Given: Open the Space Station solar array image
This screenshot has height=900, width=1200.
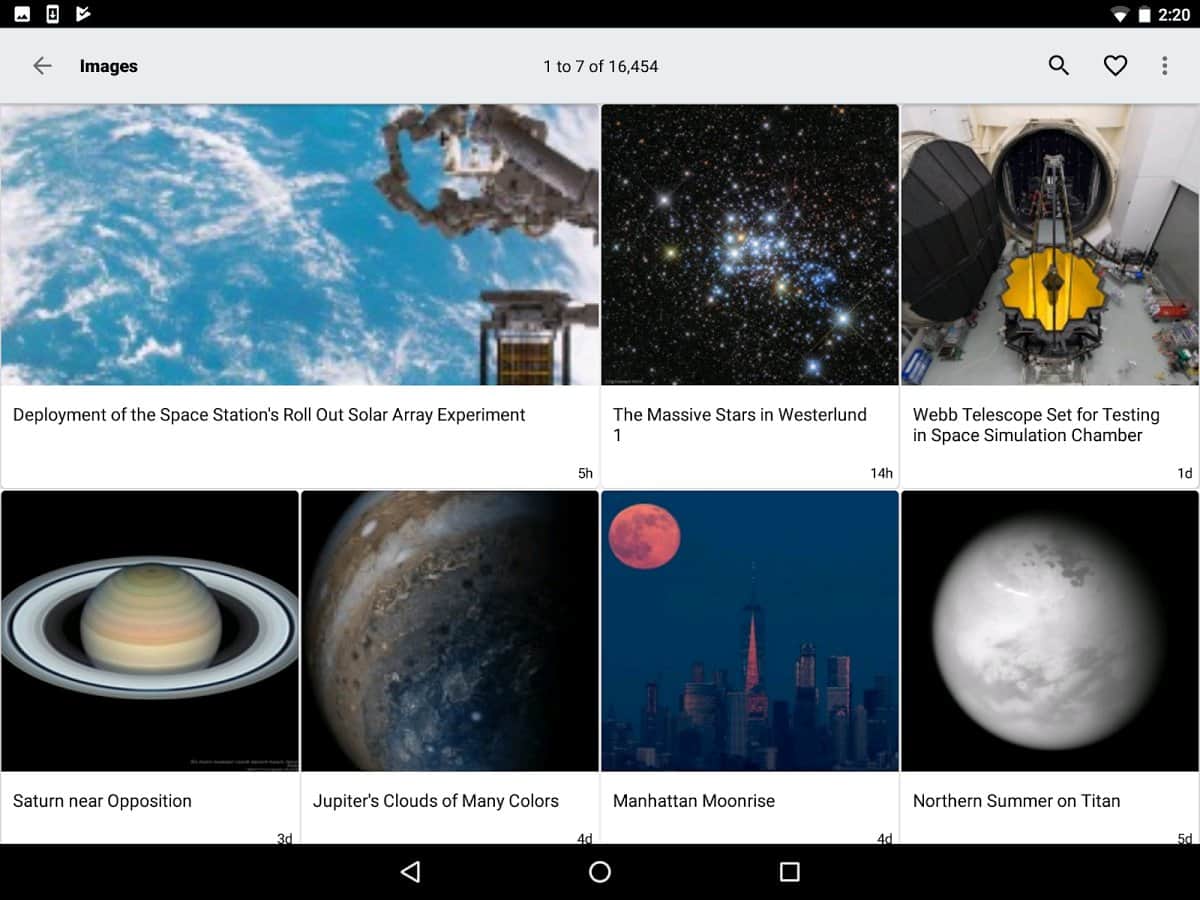Looking at the screenshot, I should 300,245.
